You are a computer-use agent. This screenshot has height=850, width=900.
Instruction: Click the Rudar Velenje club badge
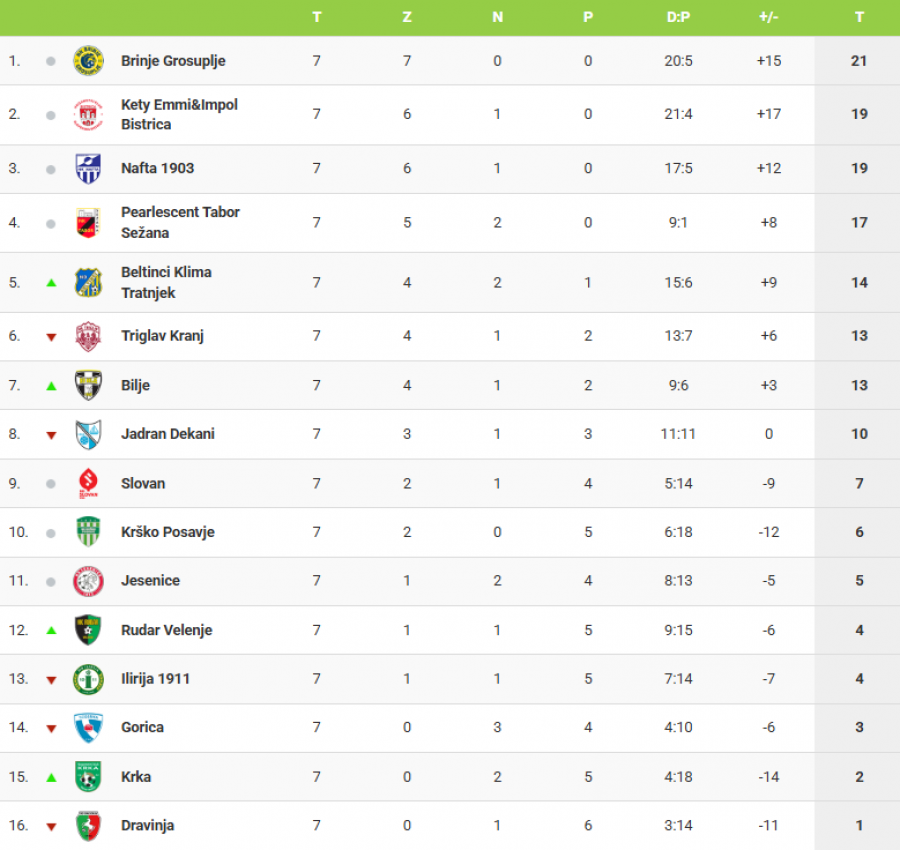pyautogui.click(x=88, y=630)
